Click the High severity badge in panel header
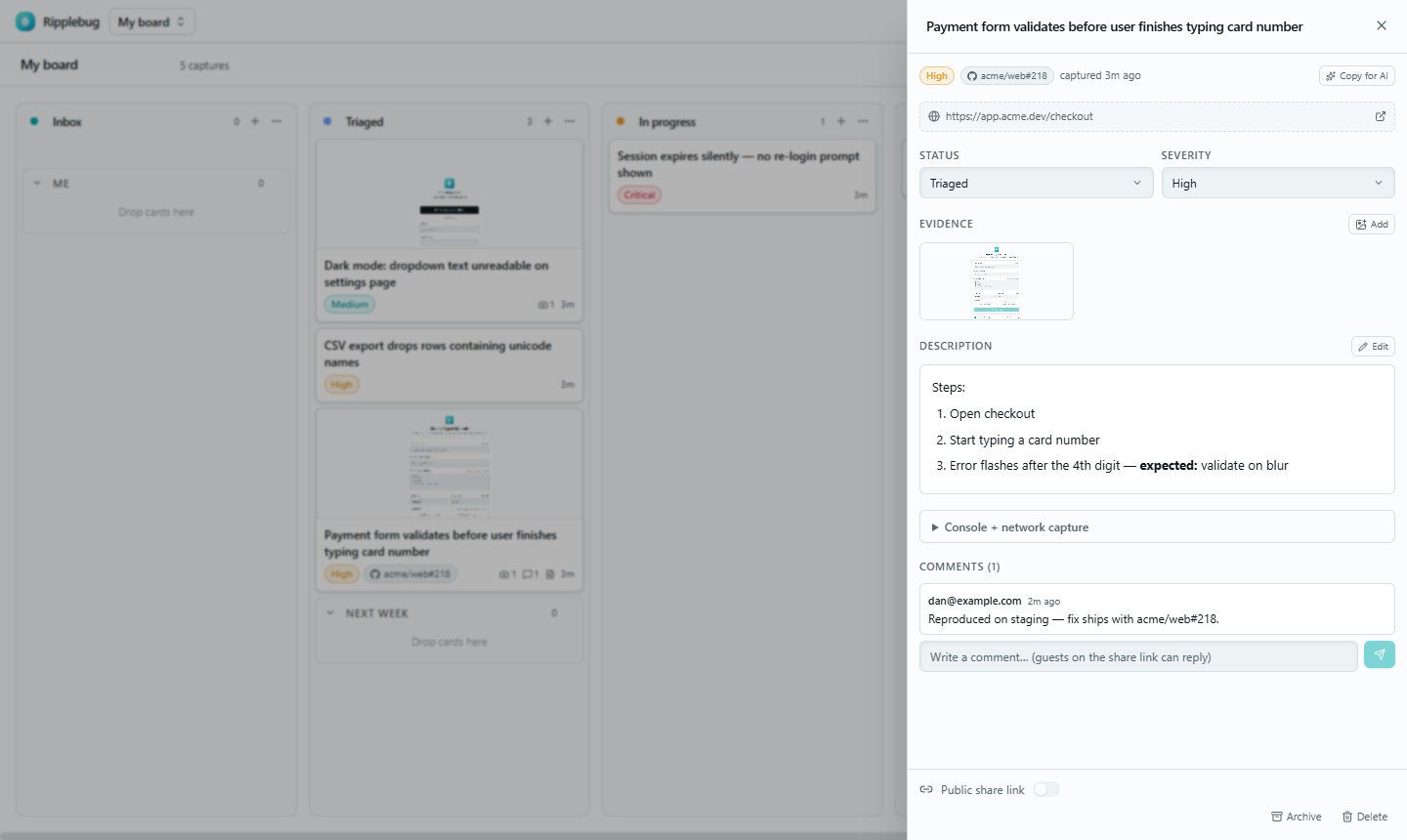 point(937,76)
